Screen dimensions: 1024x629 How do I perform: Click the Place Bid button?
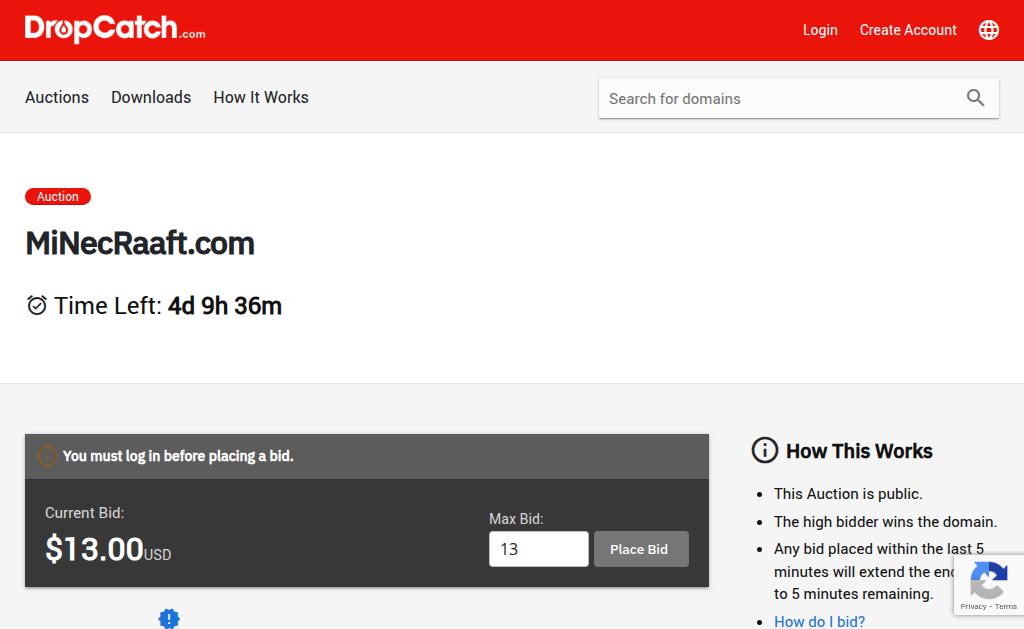click(641, 549)
